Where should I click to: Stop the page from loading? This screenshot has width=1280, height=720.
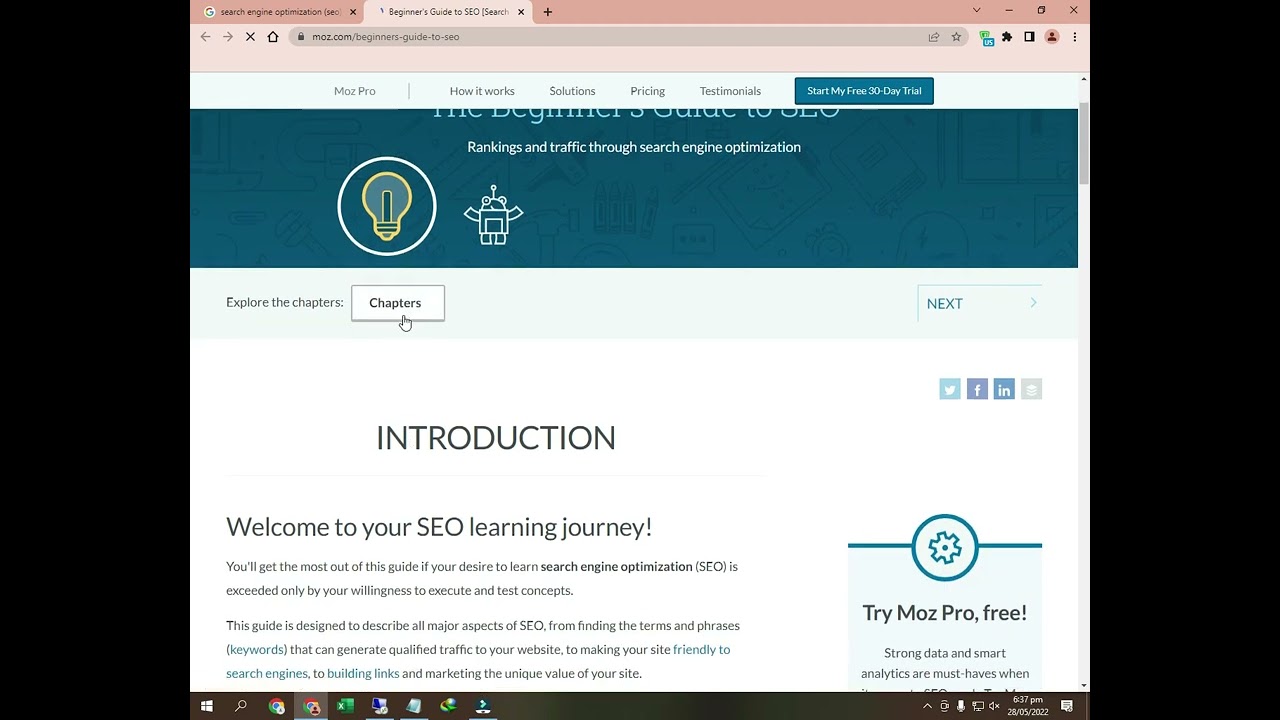250,37
